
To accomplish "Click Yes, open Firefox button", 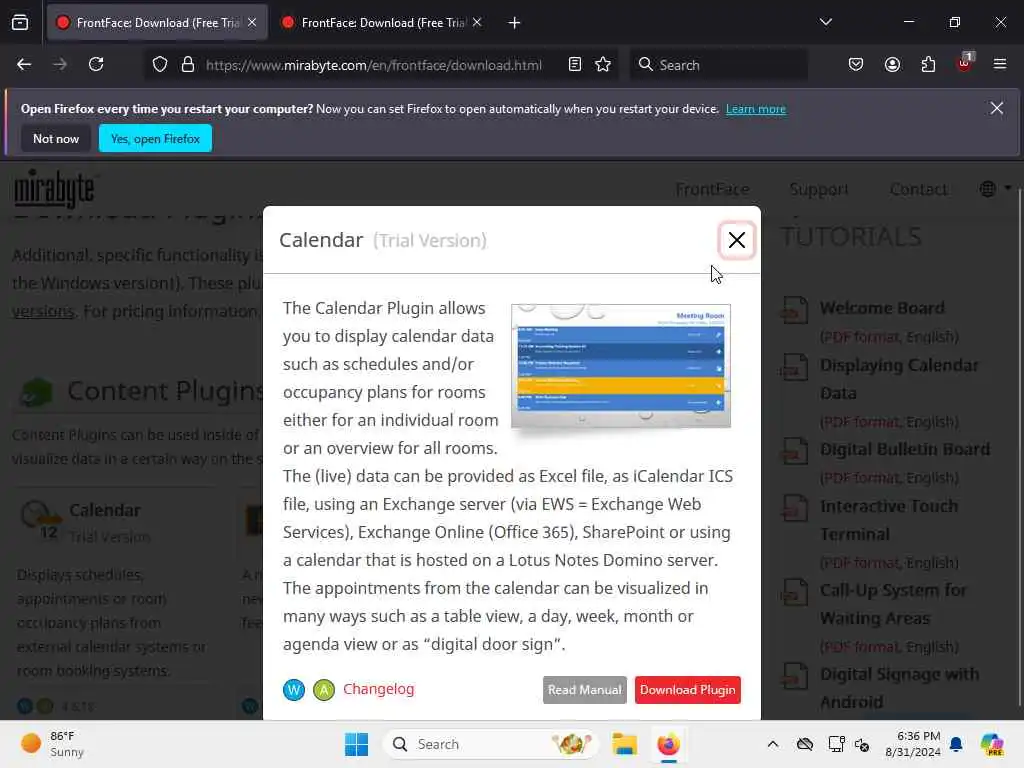I will [x=155, y=138].
